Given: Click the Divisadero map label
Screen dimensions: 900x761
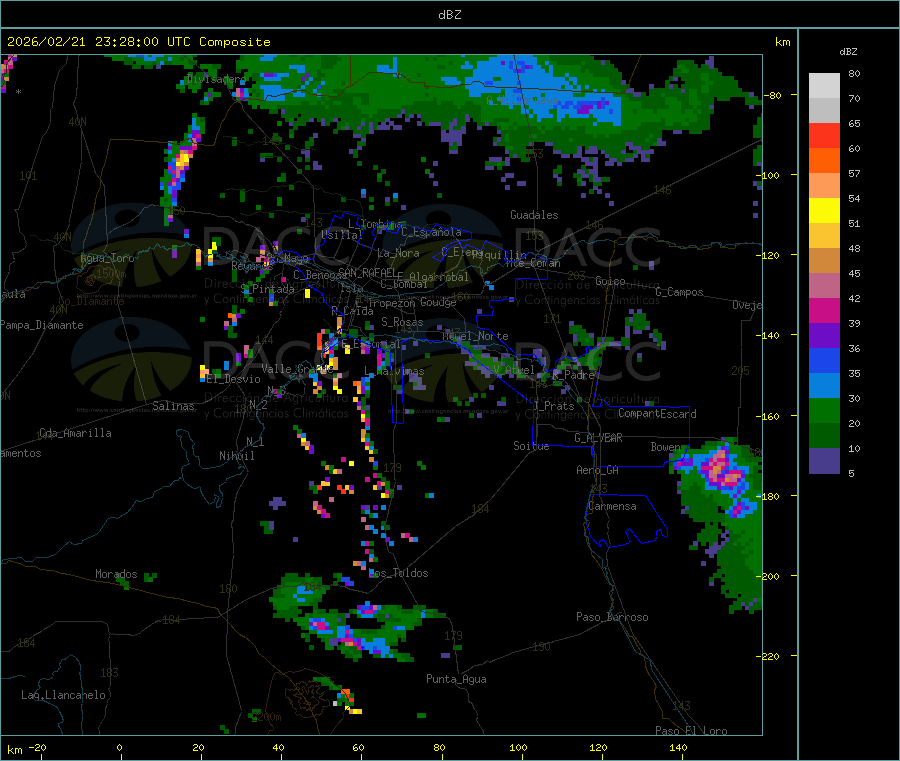Looking at the screenshot, I should pyautogui.click(x=216, y=79).
